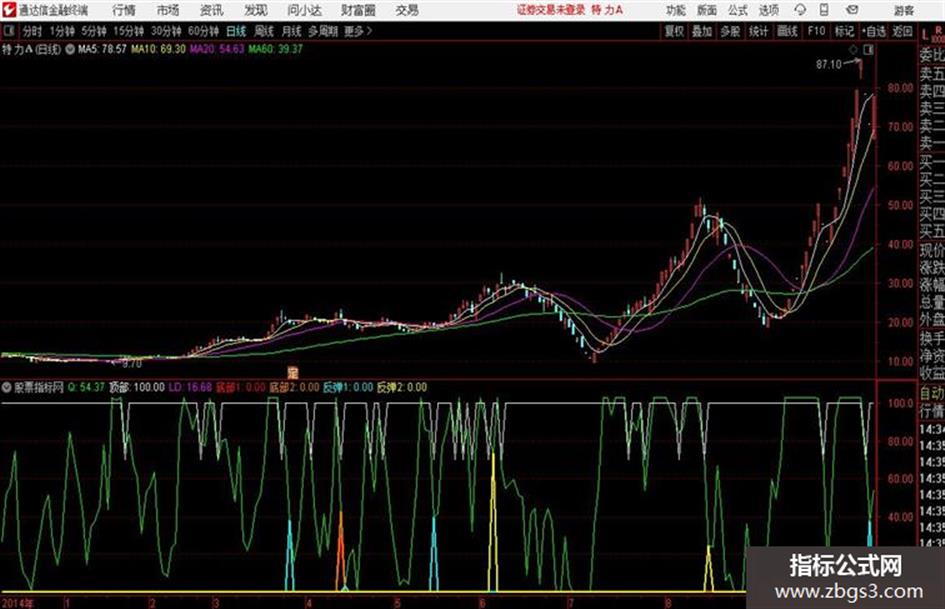Viewport: 945px width, 609px height.
Task: Click the 复权 toolbar button
Action: 674,31
